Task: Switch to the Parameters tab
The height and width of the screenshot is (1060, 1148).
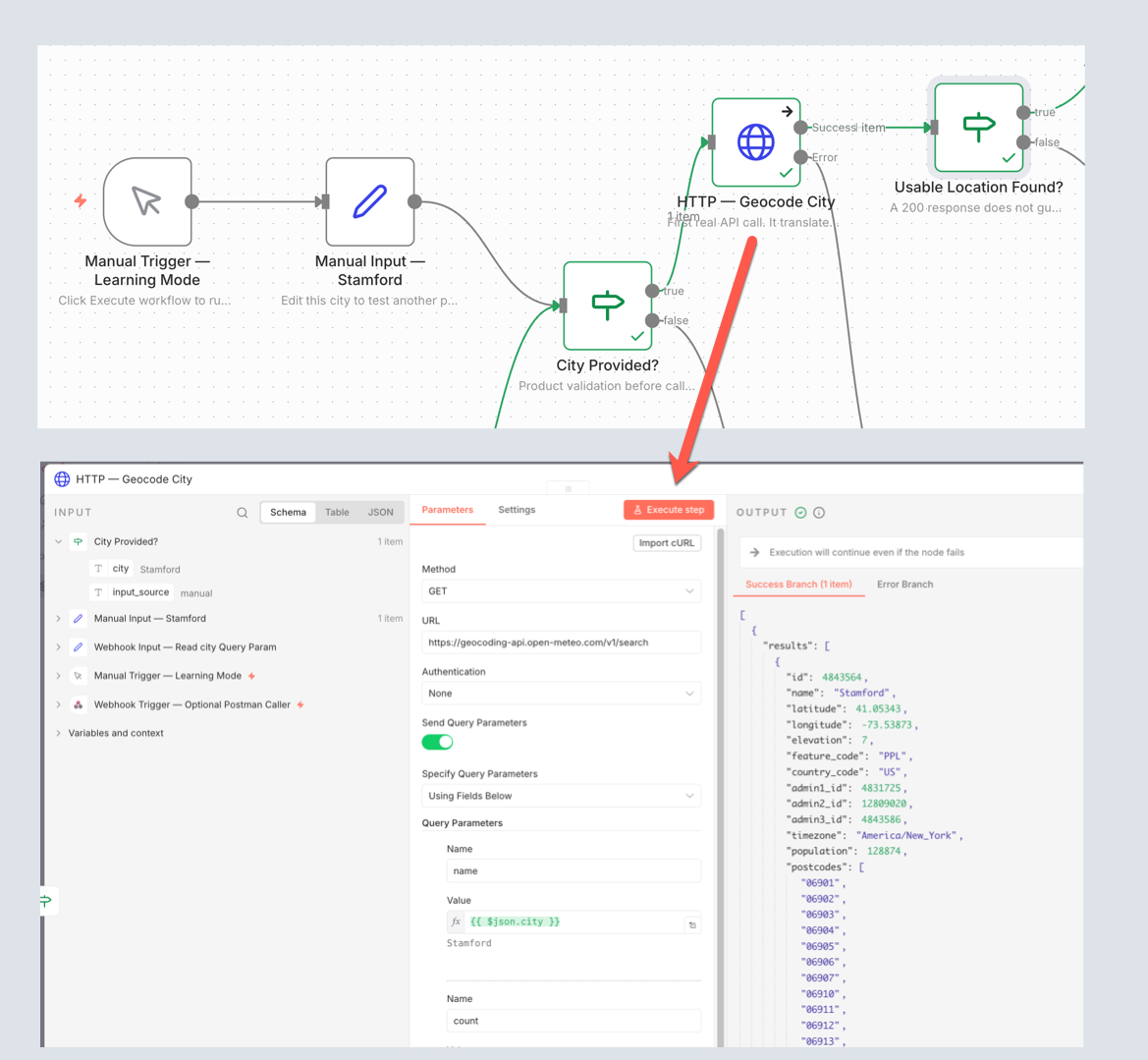Action: tap(448, 510)
